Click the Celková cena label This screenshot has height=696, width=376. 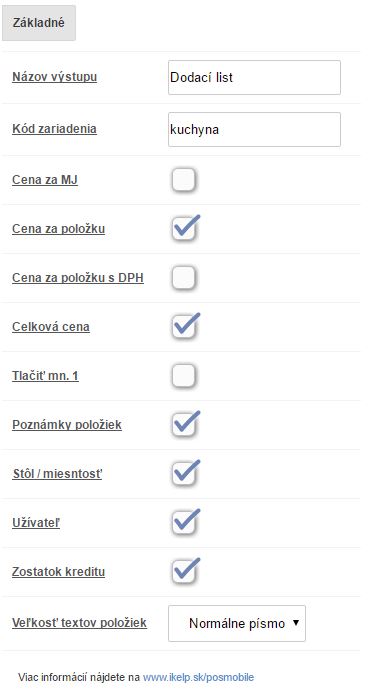coord(51,327)
